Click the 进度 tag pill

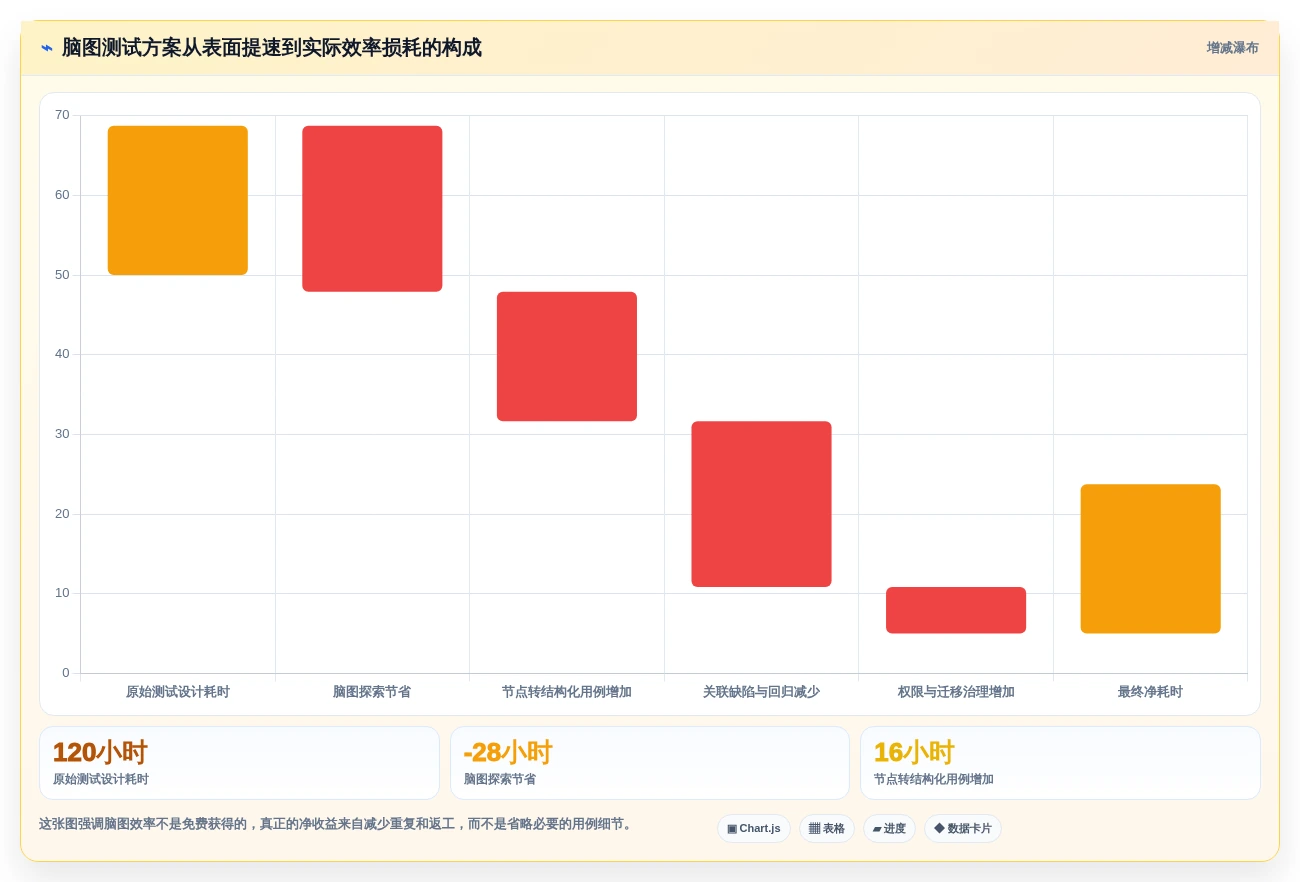click(889, 828)
